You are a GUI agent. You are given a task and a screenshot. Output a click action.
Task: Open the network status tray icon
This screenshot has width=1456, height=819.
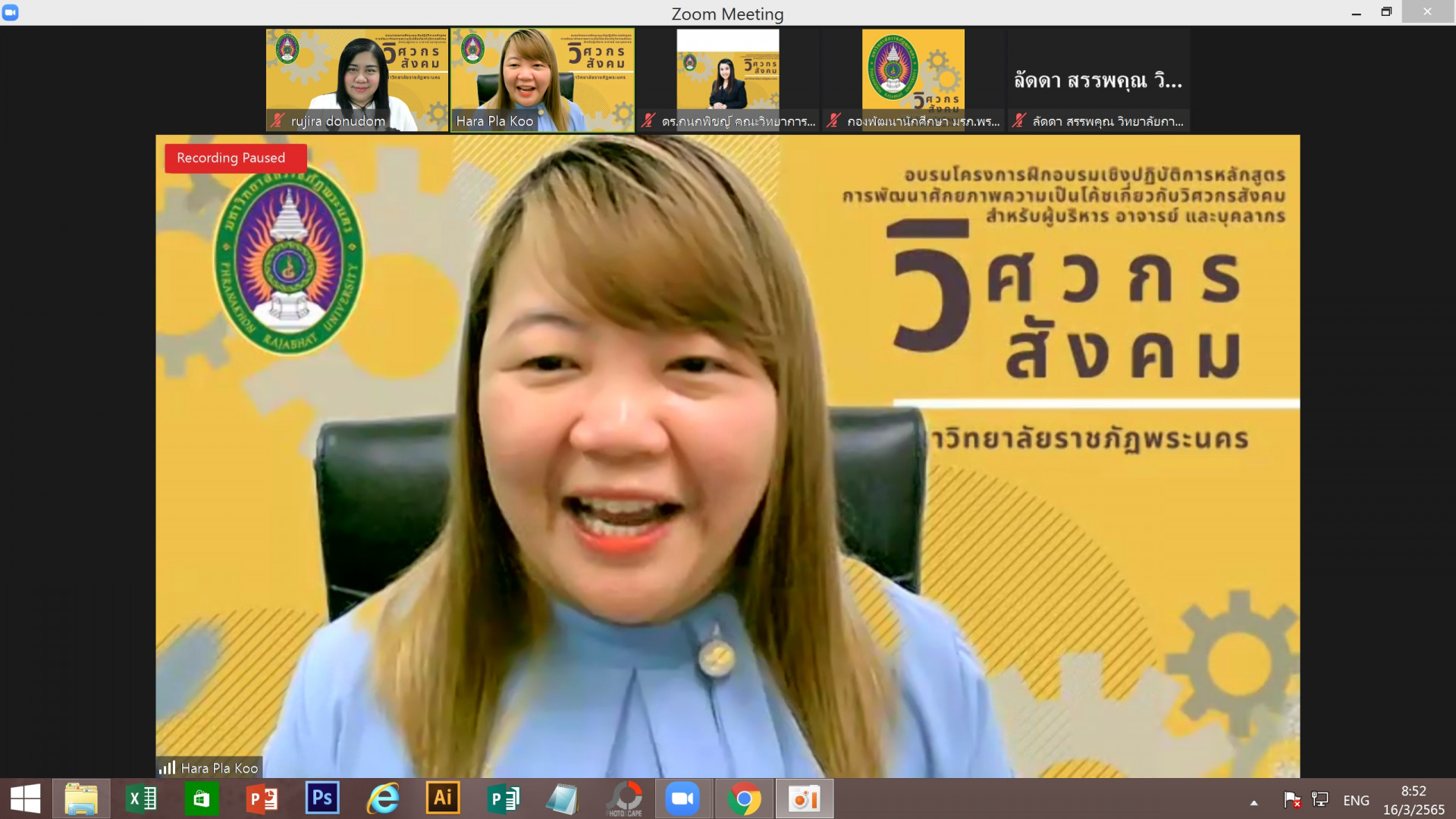point(1320,799)
